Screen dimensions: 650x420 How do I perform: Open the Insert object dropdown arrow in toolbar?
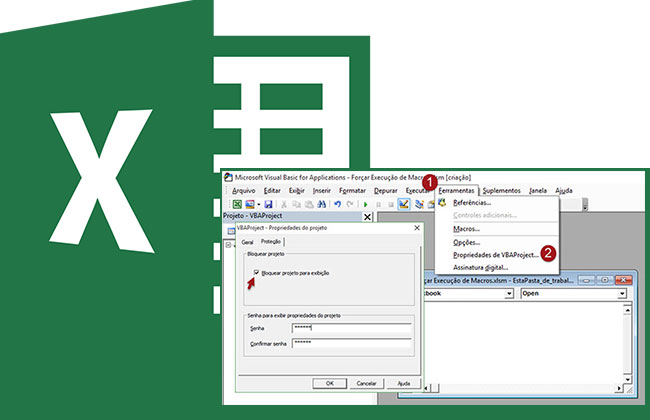tap(259, 204)
